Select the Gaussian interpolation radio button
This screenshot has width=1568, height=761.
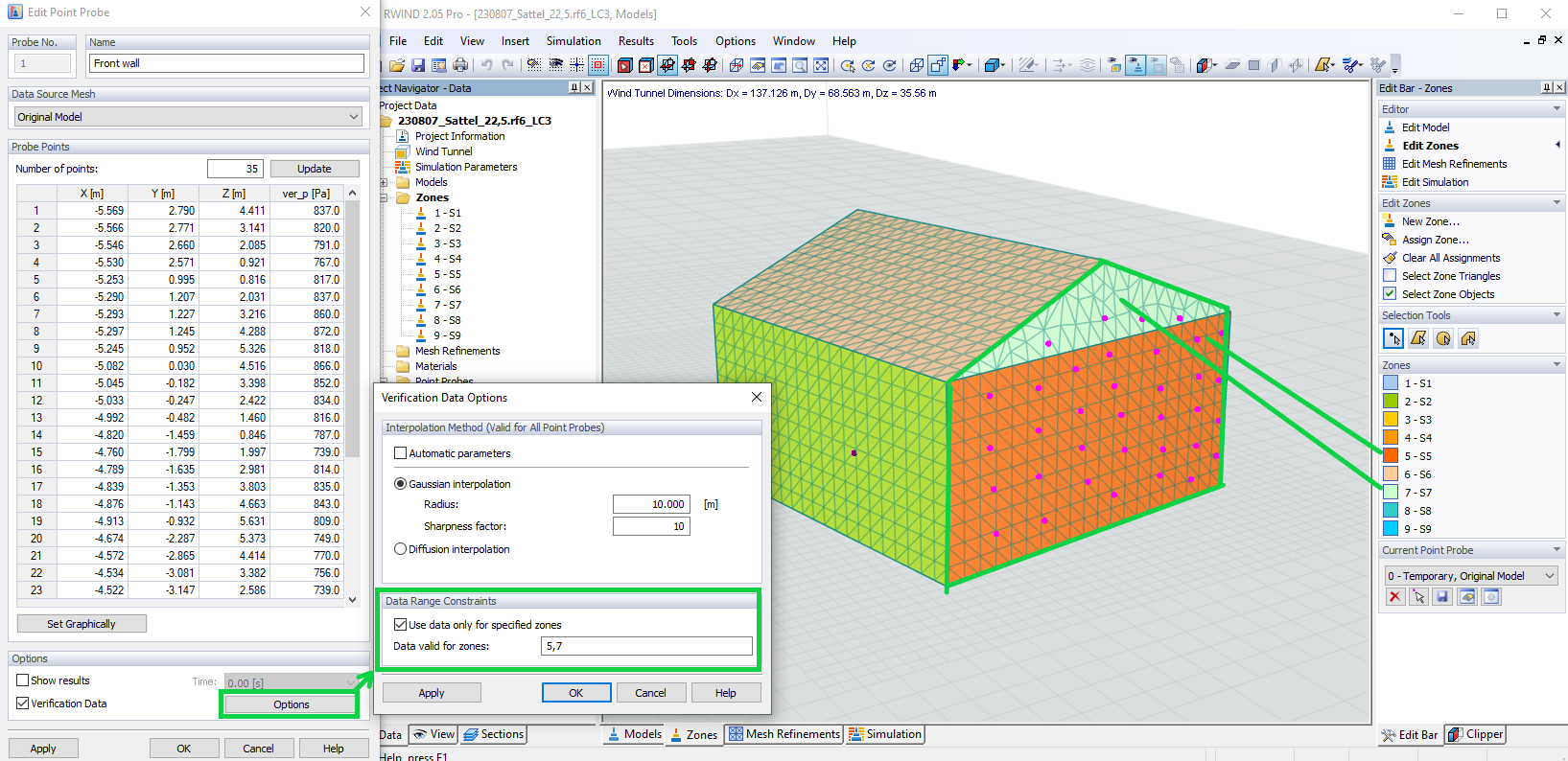coord(401,484)
